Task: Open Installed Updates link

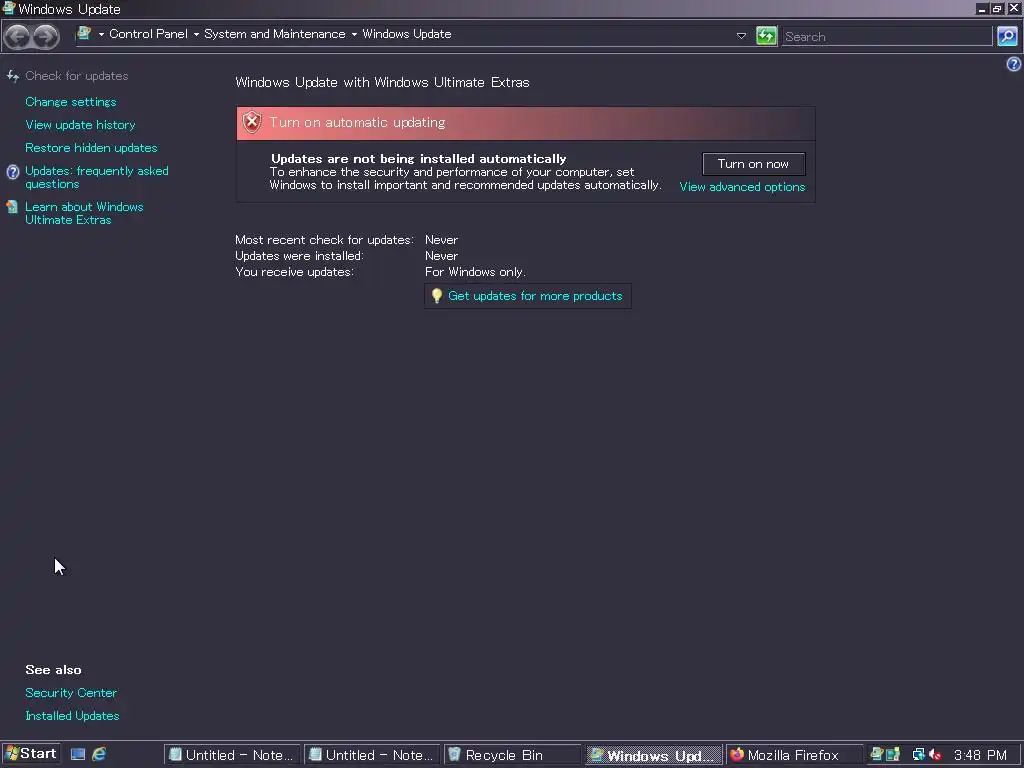Action: [72, 716]
